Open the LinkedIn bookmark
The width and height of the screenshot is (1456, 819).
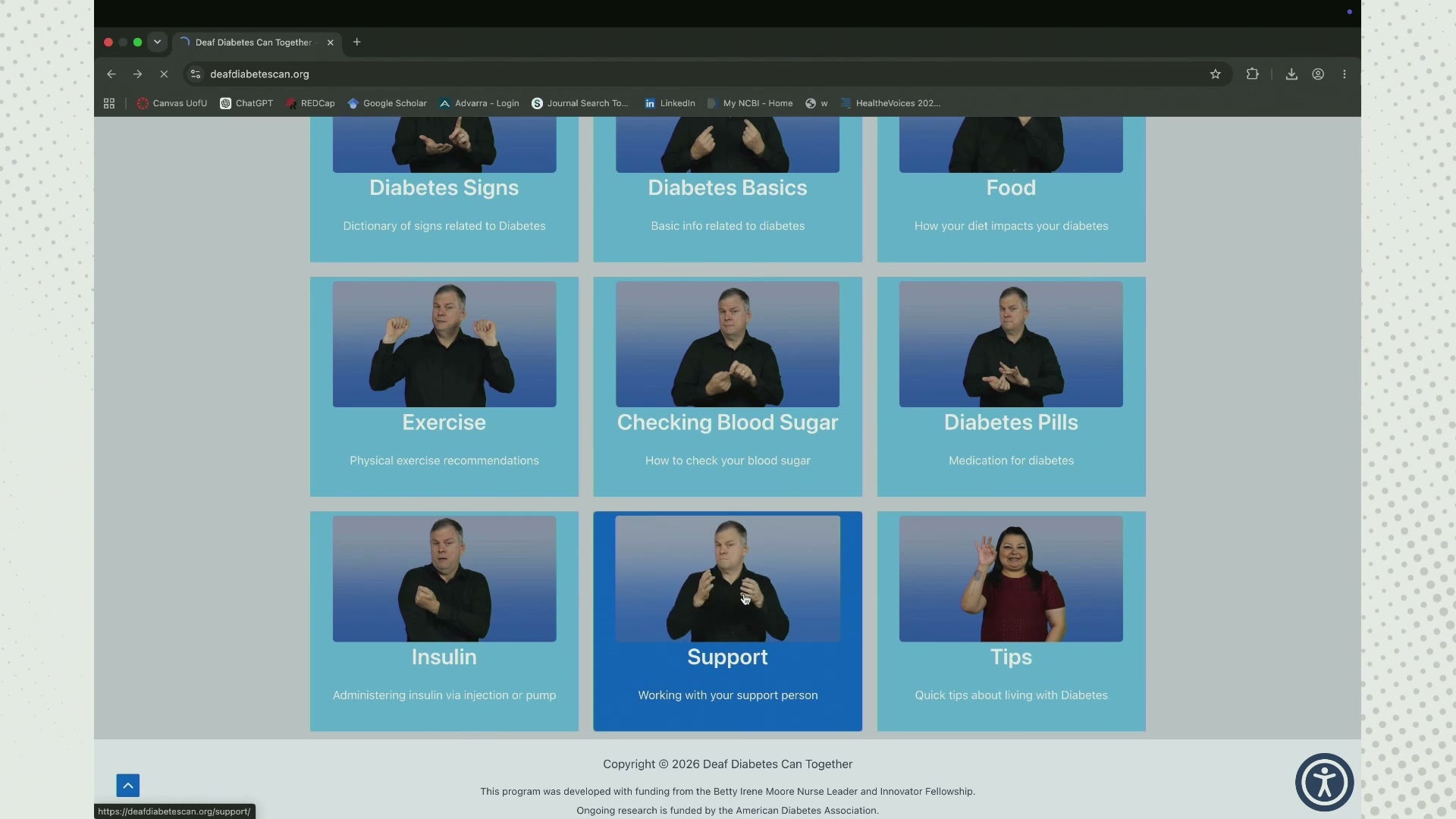(670, 103)
